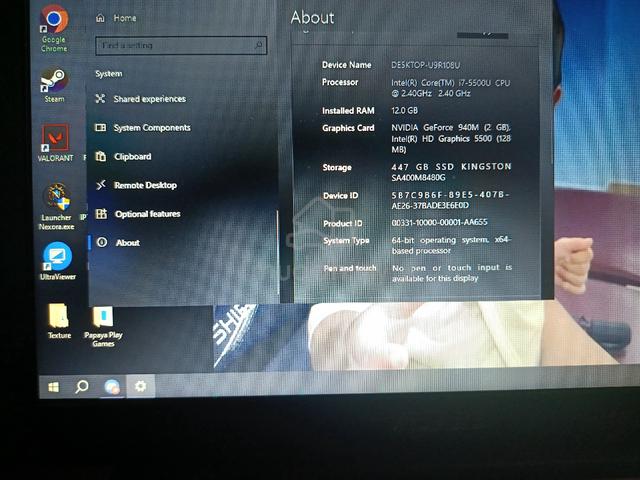Click the About page title

click(312, 18)
